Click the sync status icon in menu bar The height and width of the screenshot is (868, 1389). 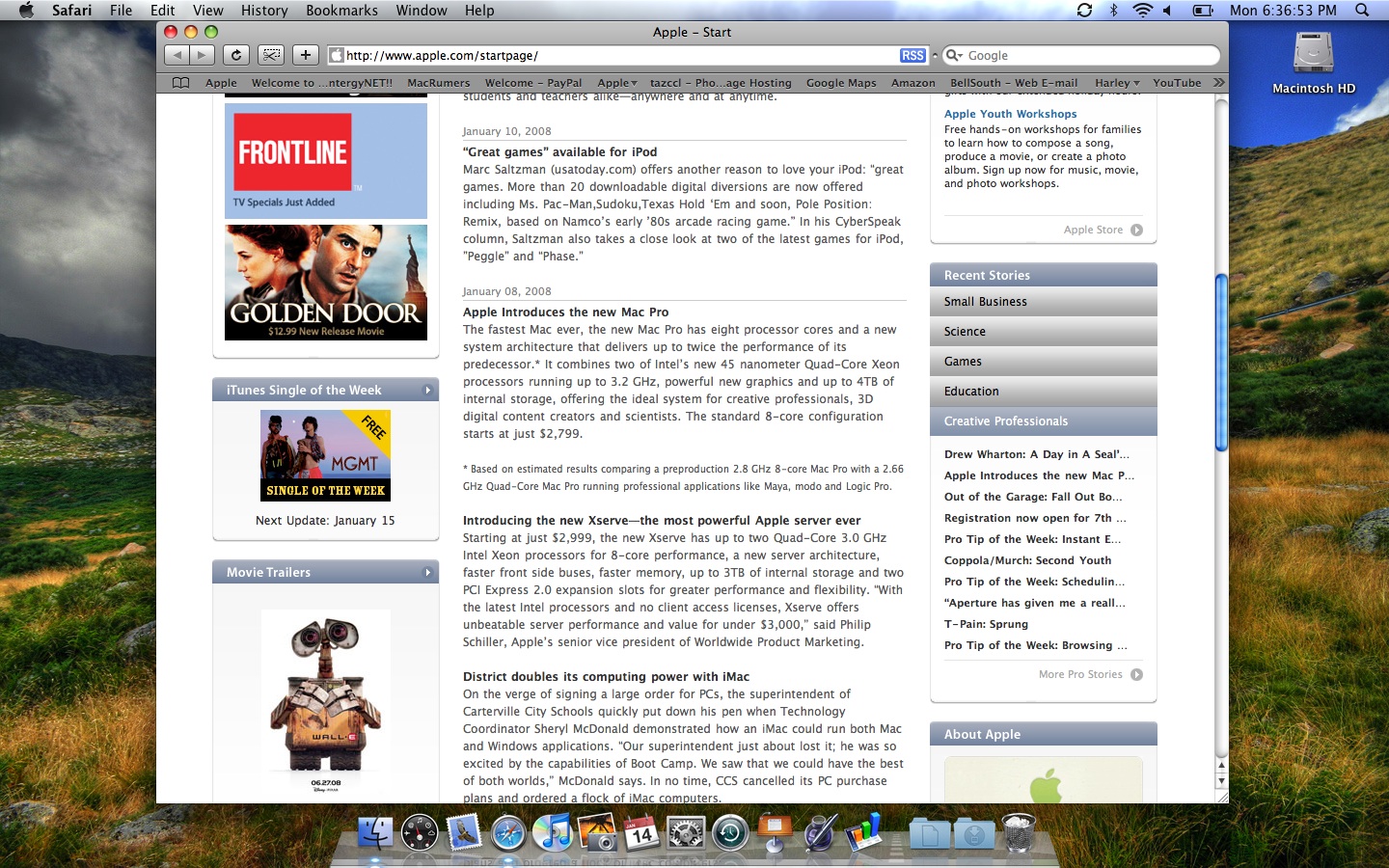(x=1084, y=10)
